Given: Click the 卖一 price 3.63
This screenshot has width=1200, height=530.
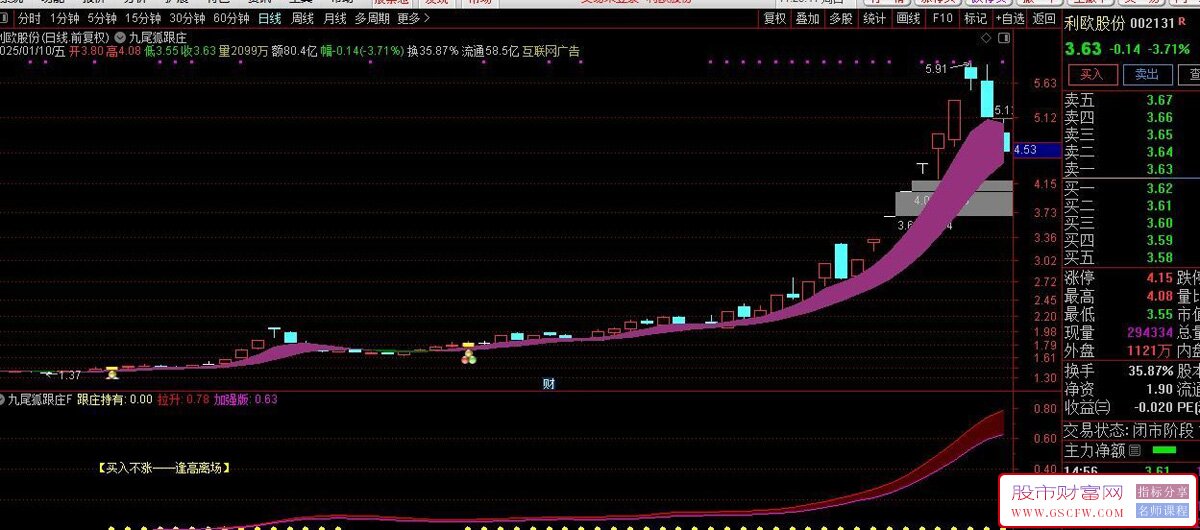Looking at the screenshot, I should [x=1159, y=169].
